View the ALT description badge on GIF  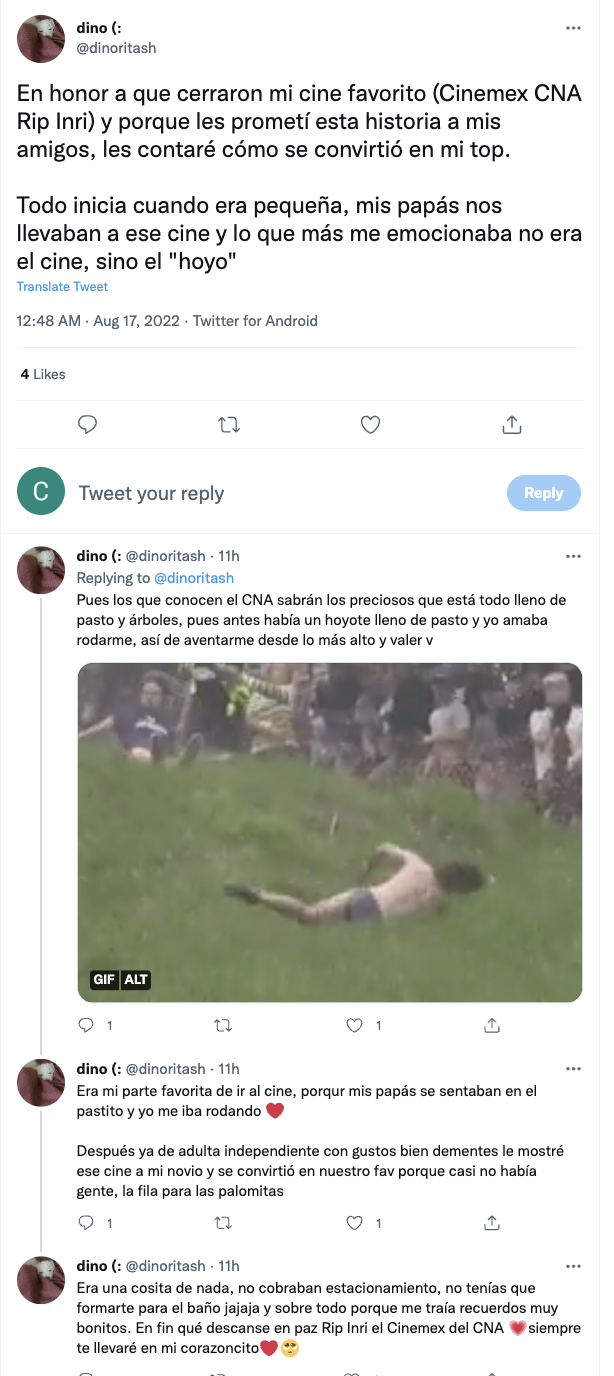click(x=136, y=980)
